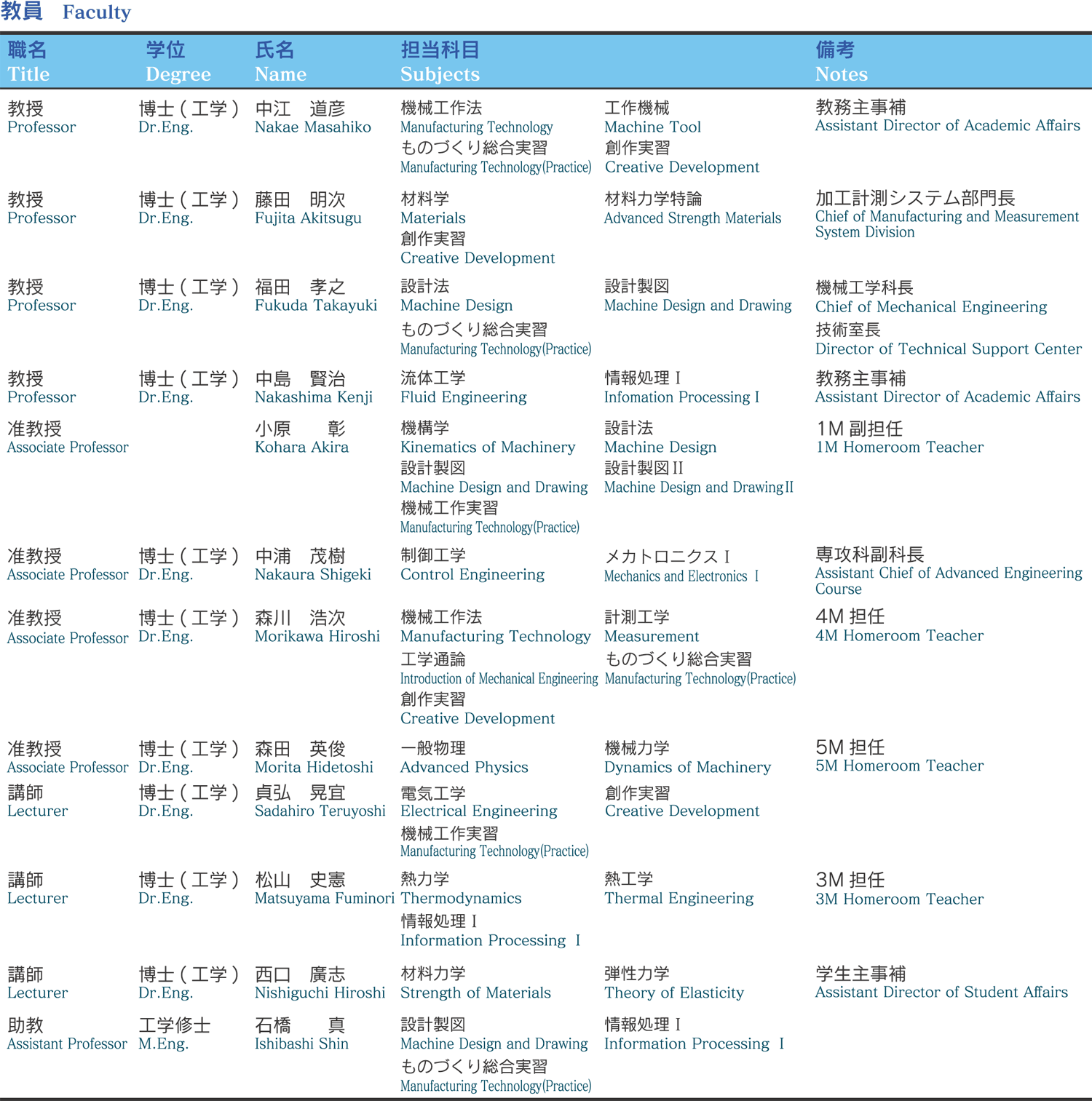Viewport: 1092px width, 1101px height.
Task: Click 'Dynamics of Machinery' subject
Action: [x=687, y=768]
